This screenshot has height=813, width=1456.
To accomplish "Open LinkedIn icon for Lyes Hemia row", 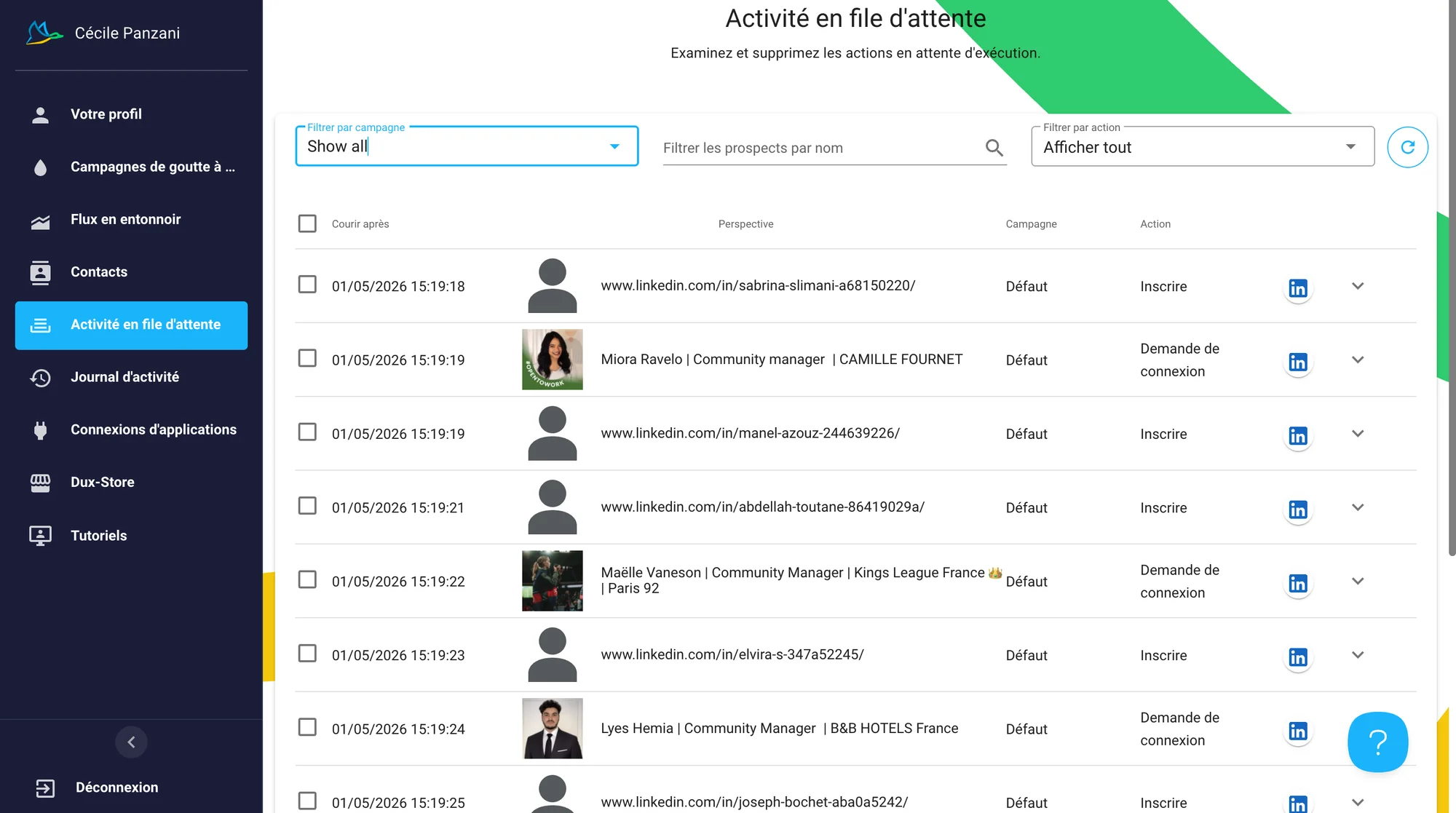I will click(1298, 731).
